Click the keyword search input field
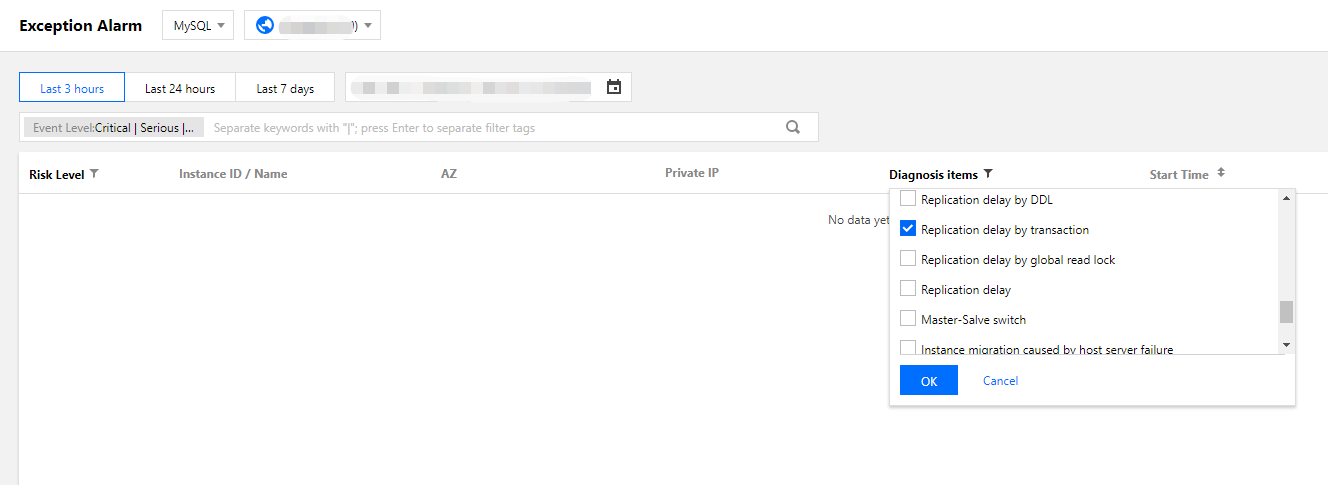Viewport: 1328px width, 485px height. pyautogui.click(x=490, y=128)
